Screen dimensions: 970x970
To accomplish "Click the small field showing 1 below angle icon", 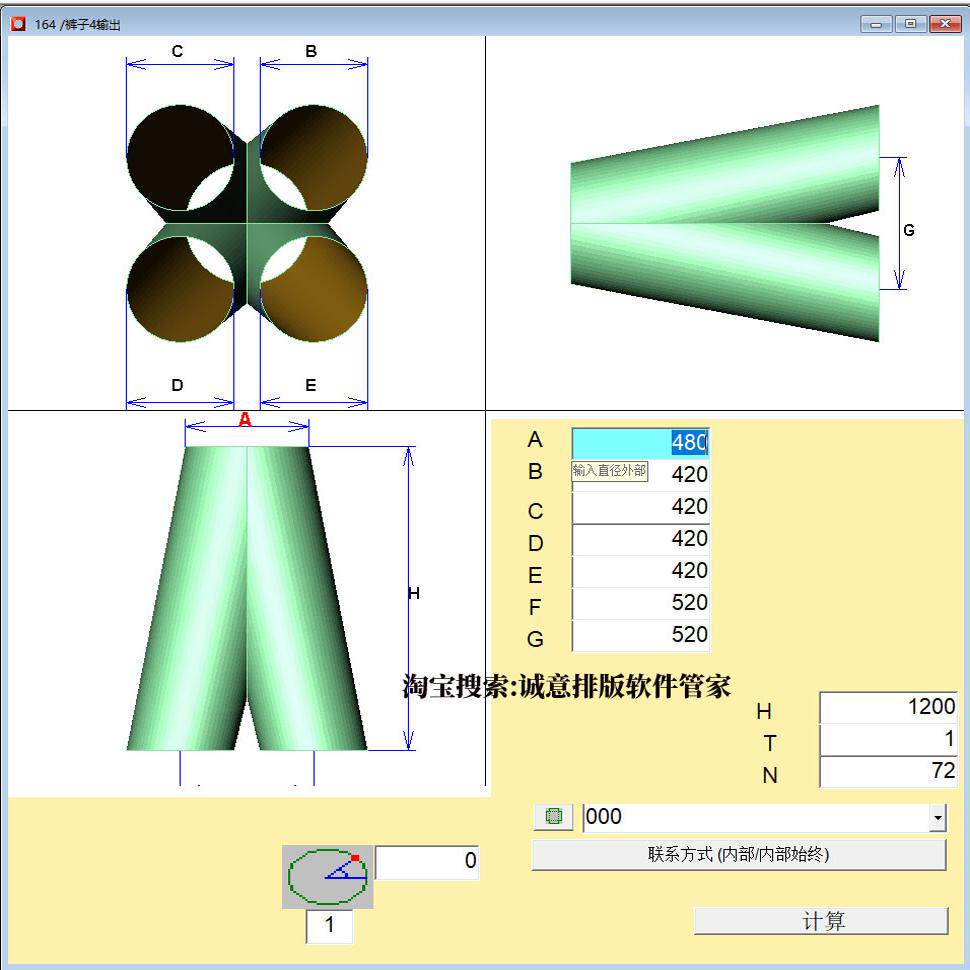I will 329,925.
